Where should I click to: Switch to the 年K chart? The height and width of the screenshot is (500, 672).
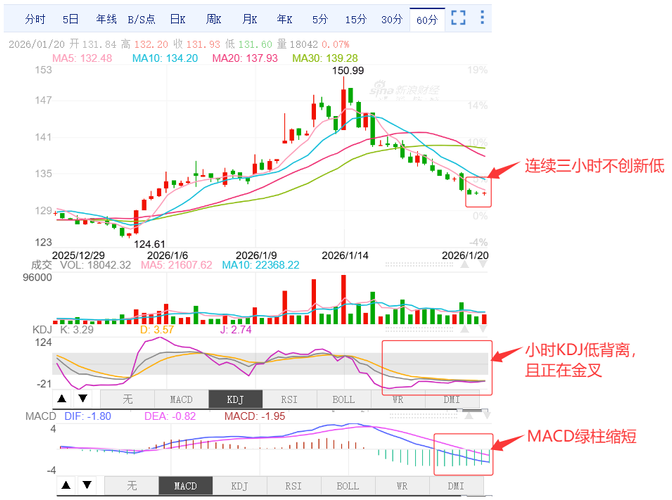(284, 19)
